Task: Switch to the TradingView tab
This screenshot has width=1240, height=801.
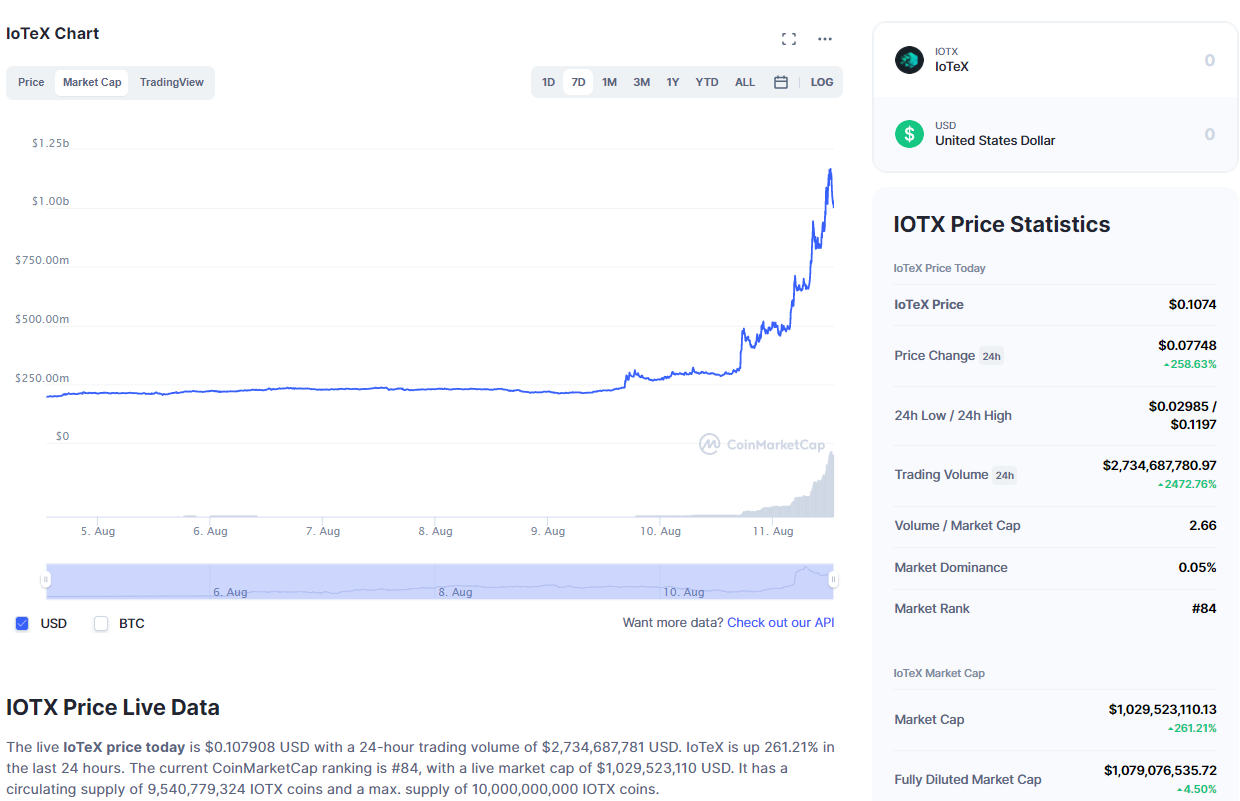Action: click(172, 82)
